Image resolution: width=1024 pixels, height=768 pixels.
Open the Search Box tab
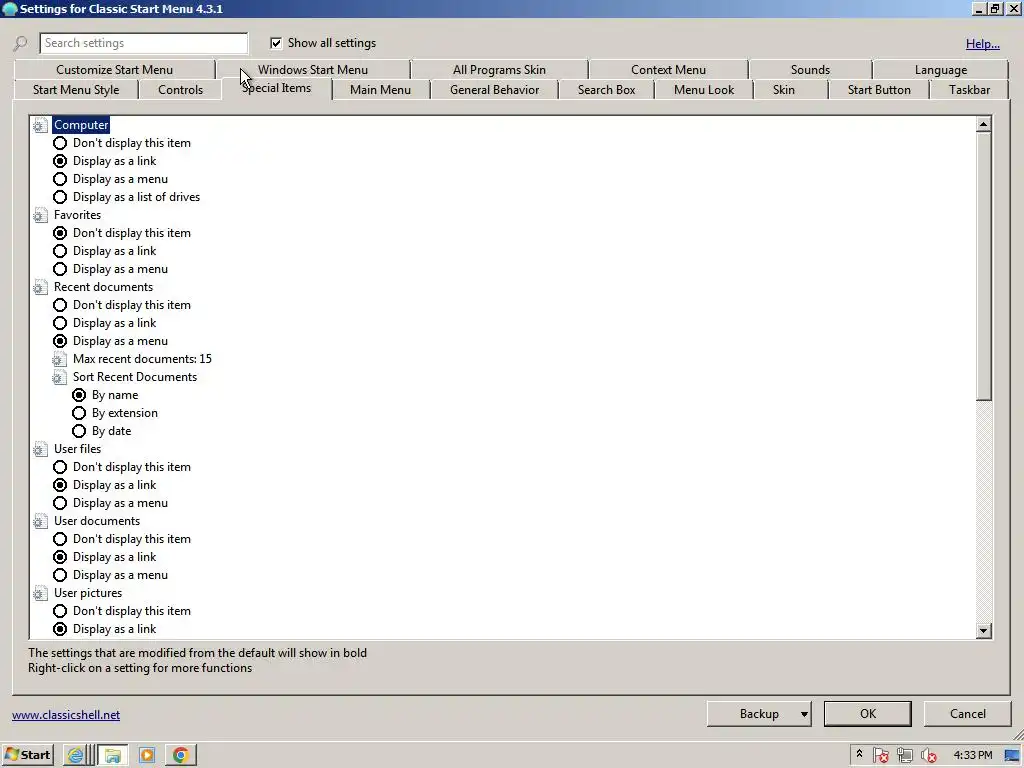tap(606, 90)
